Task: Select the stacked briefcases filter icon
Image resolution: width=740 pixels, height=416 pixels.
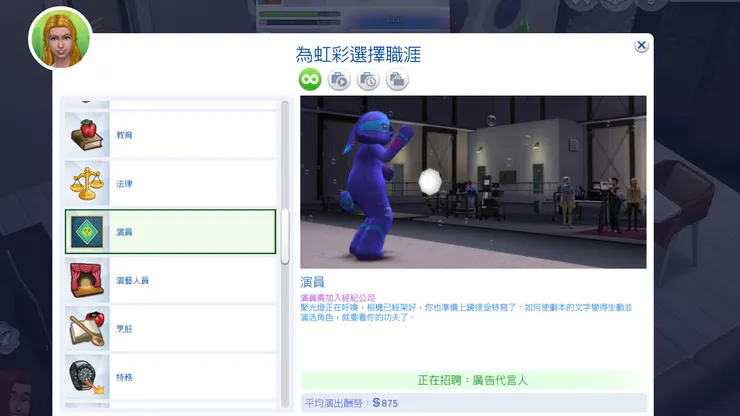Action: pyautogui.click(x=397, y=79)
